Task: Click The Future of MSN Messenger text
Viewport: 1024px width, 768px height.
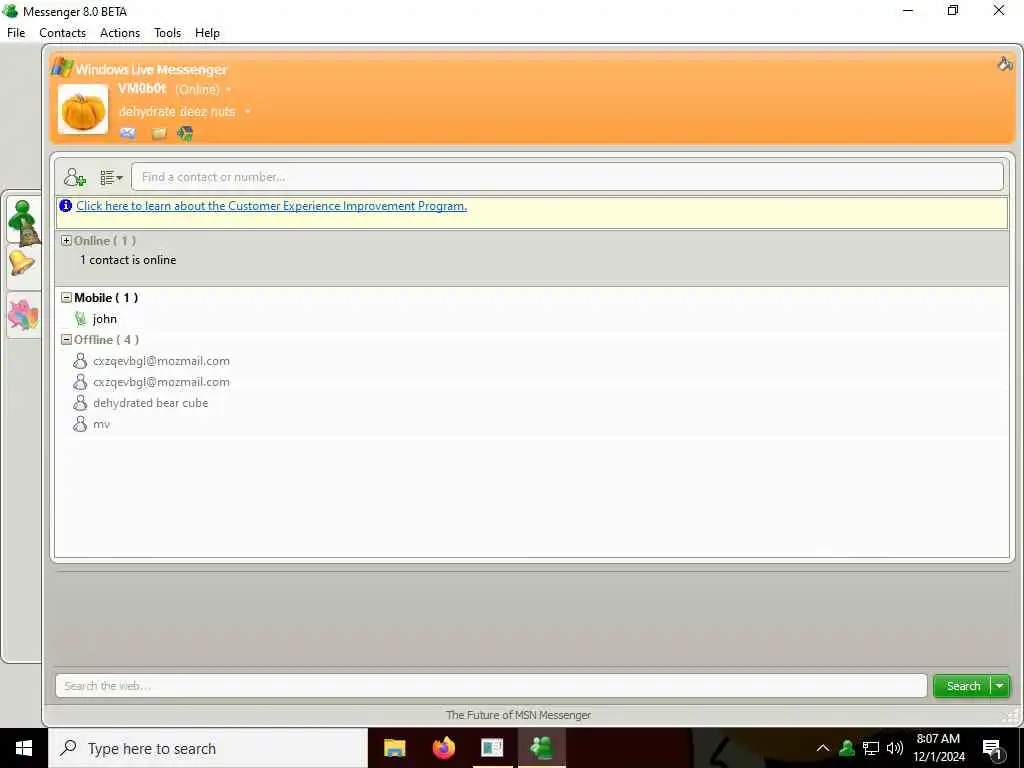Action: click(x=519, y=715)
